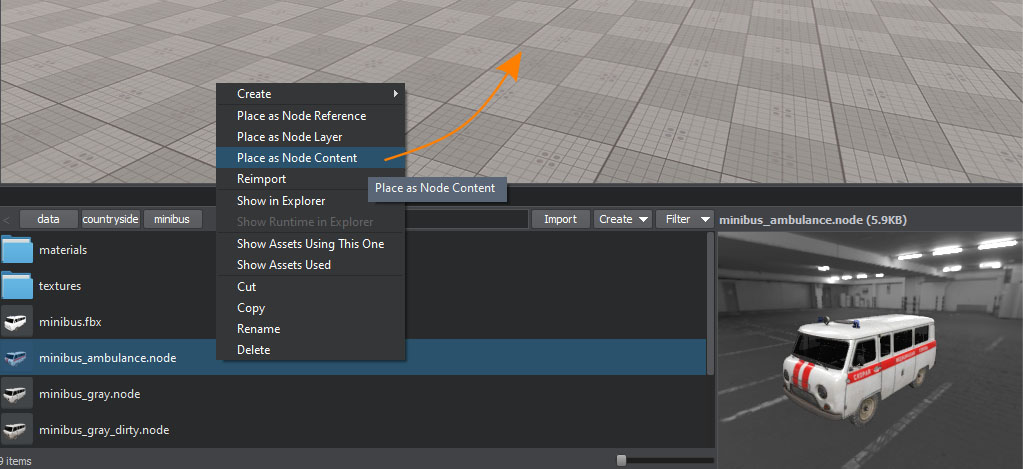This screenshot has width=1023, height=469.
Task: Expand the Create submenu in context menu
Action: coord(310,94)
